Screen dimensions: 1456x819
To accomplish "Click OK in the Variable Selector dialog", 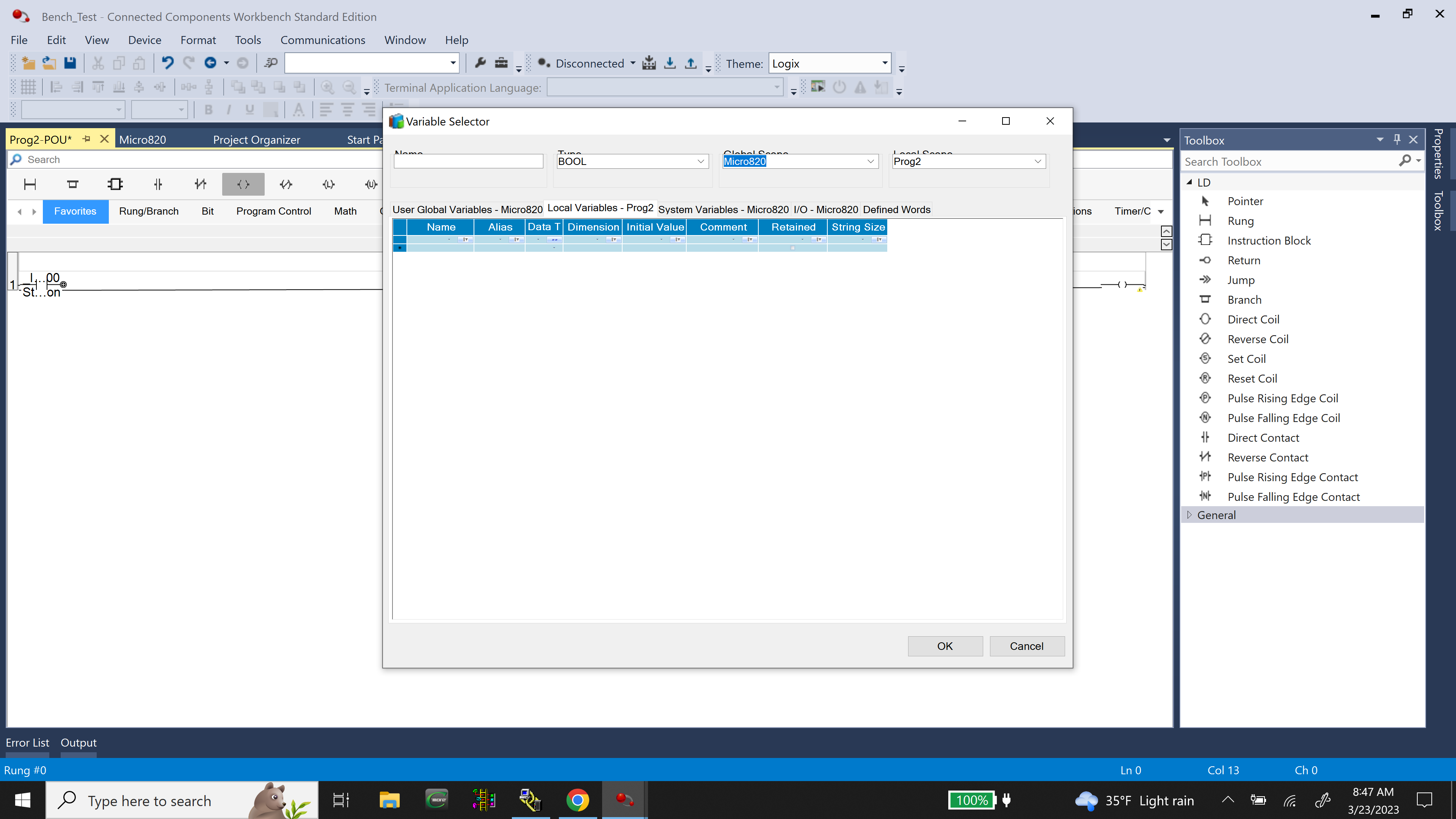I will pyautogui.click(x=945, y=645).
